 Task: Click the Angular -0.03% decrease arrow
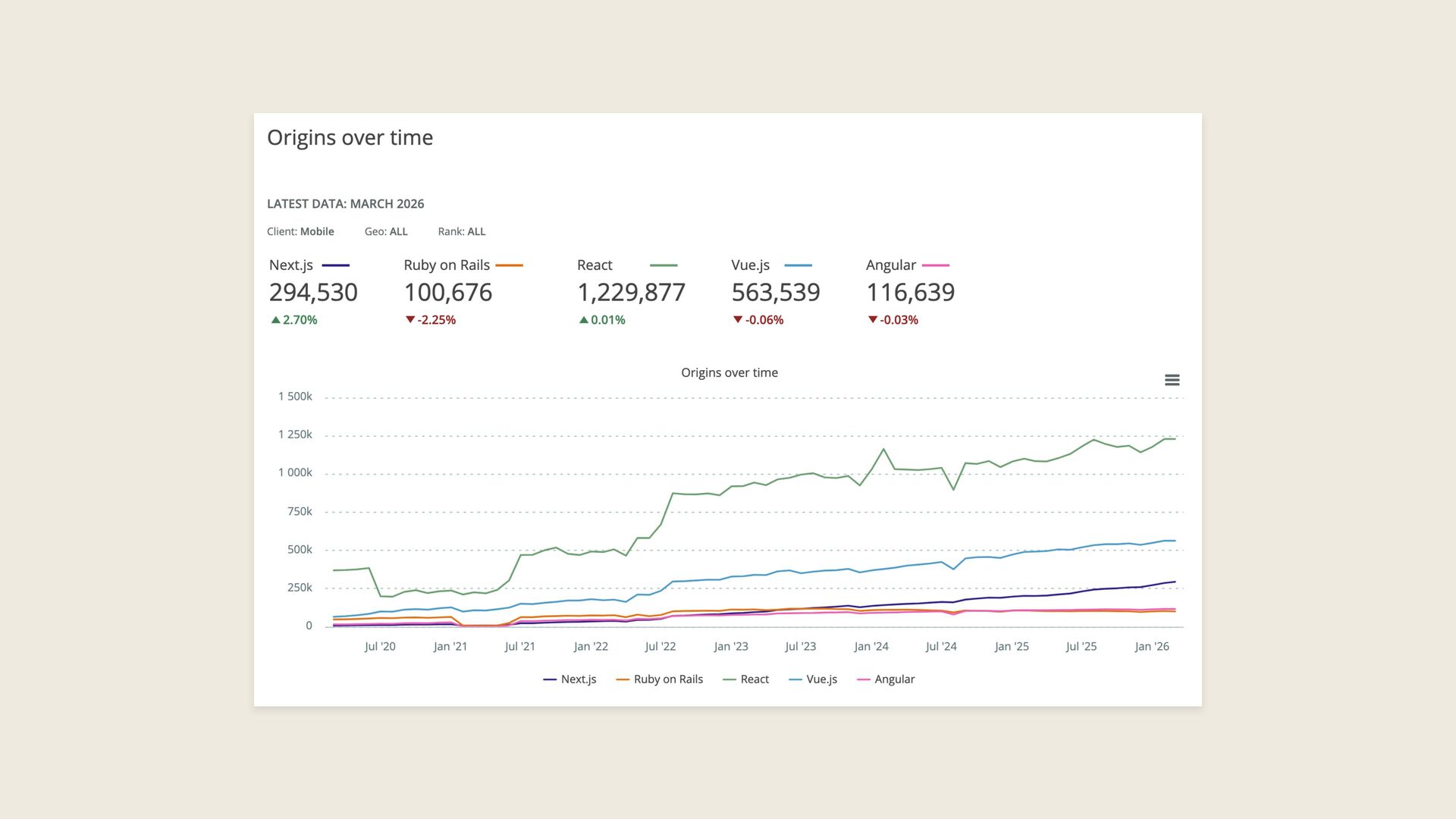872,320
